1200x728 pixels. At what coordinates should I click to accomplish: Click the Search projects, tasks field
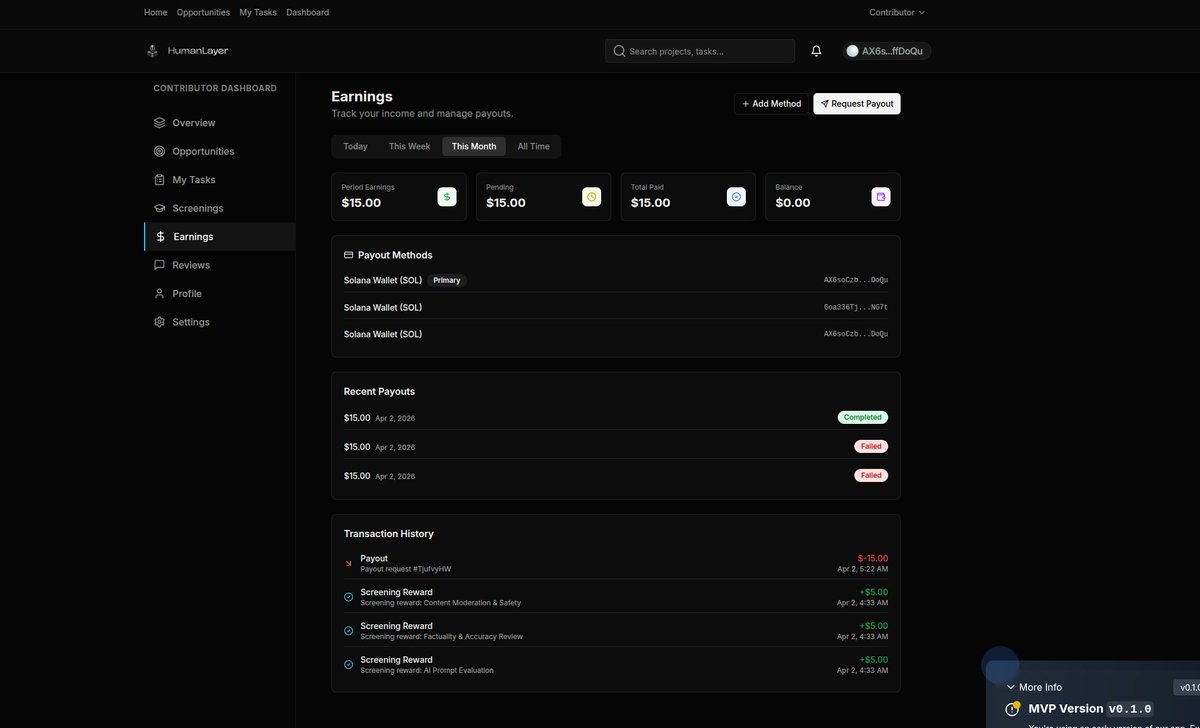700,51
